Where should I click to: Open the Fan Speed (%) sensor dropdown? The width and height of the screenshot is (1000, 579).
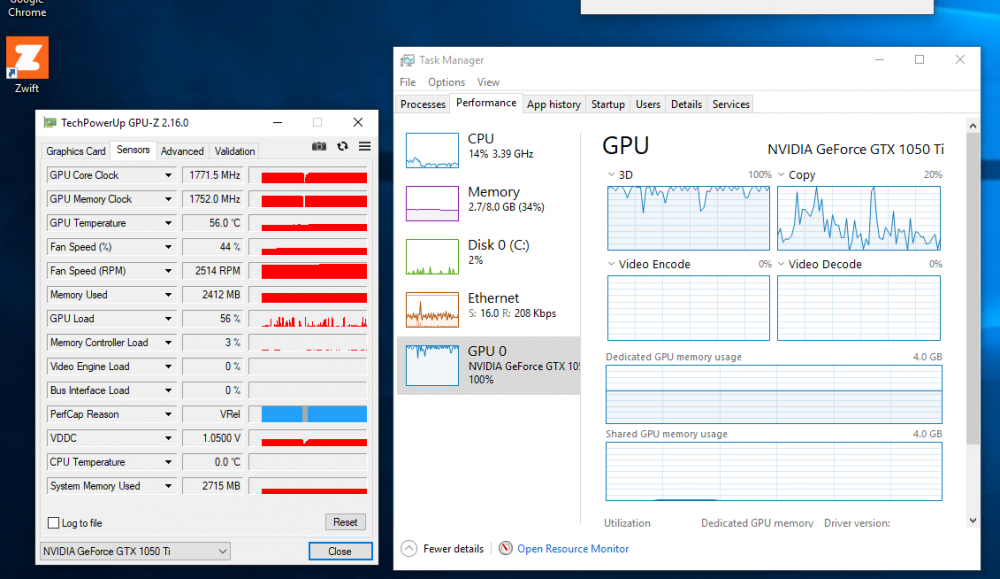[168, 247]
